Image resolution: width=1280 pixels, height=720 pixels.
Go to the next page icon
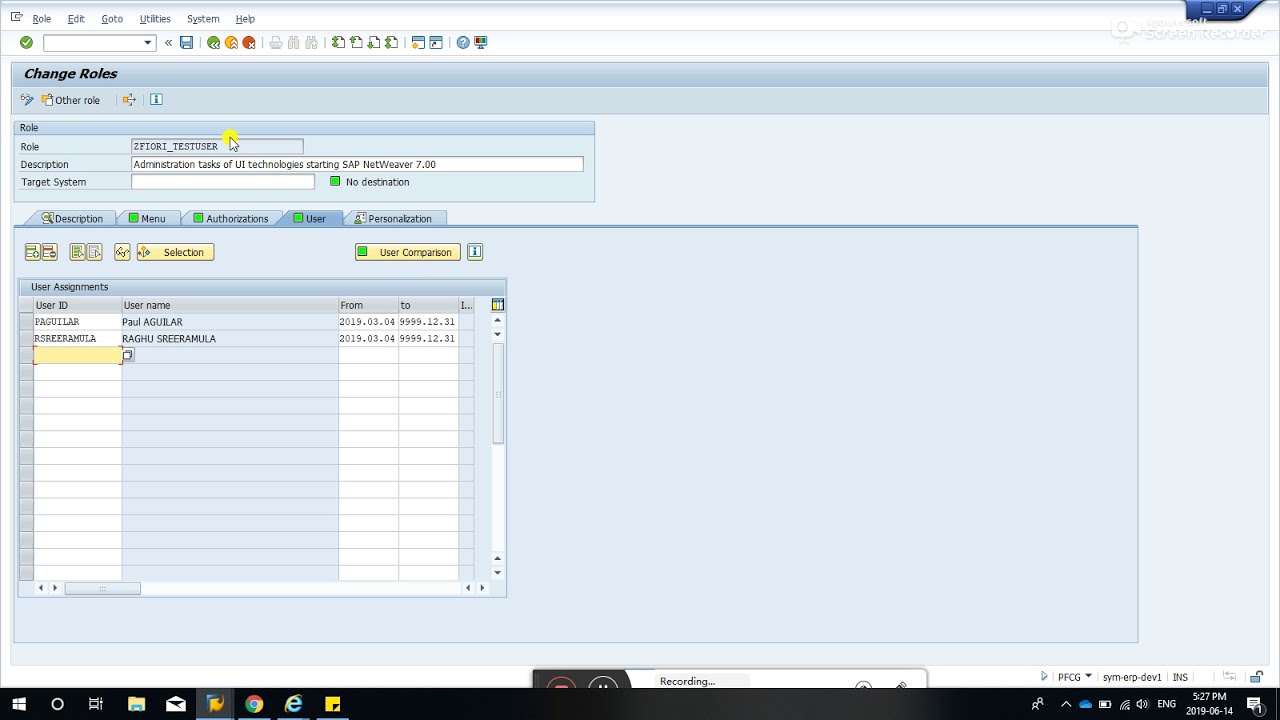click(x=374, y=42)
